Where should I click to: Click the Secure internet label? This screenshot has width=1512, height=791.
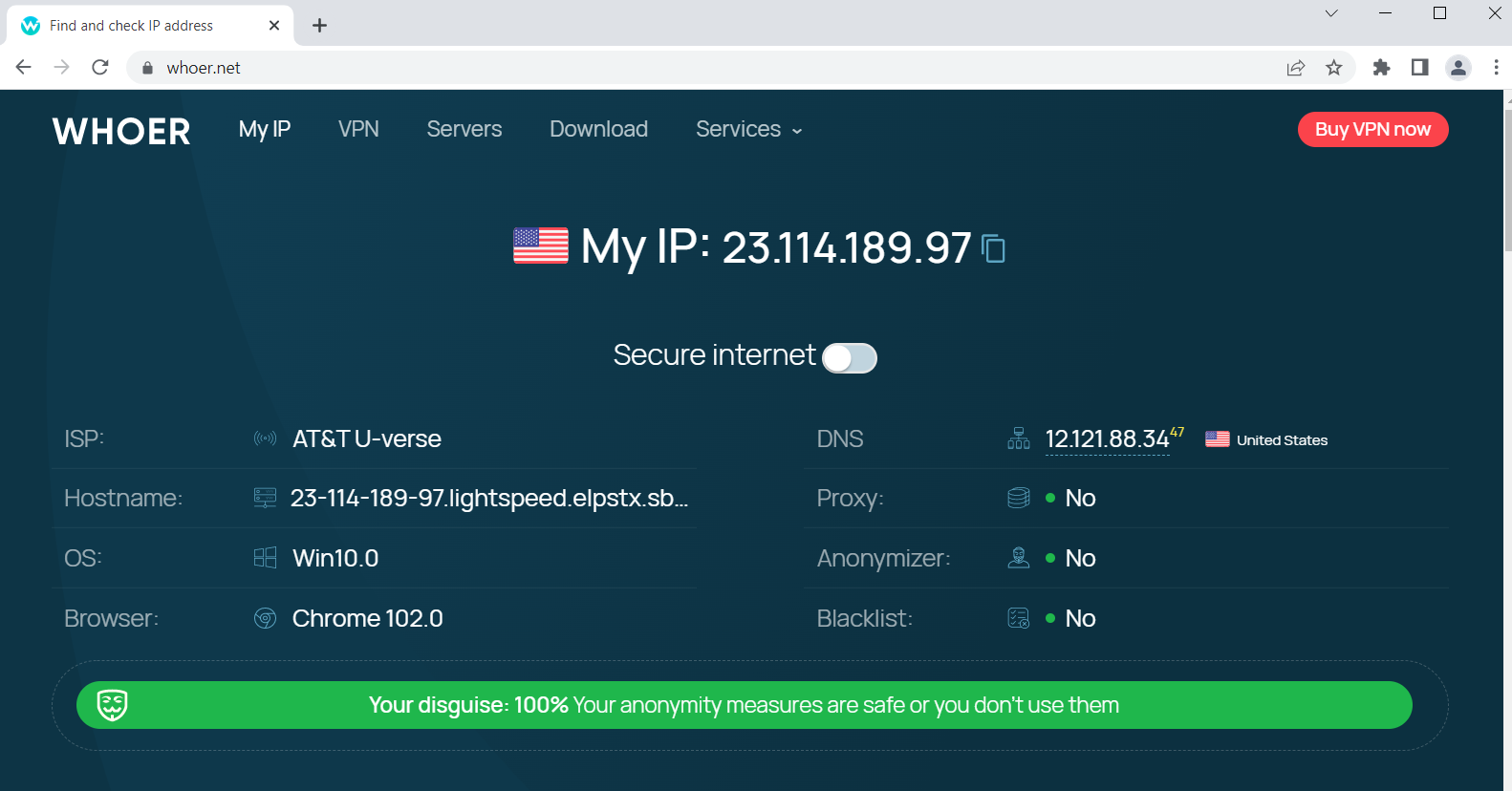pos(715,355)
